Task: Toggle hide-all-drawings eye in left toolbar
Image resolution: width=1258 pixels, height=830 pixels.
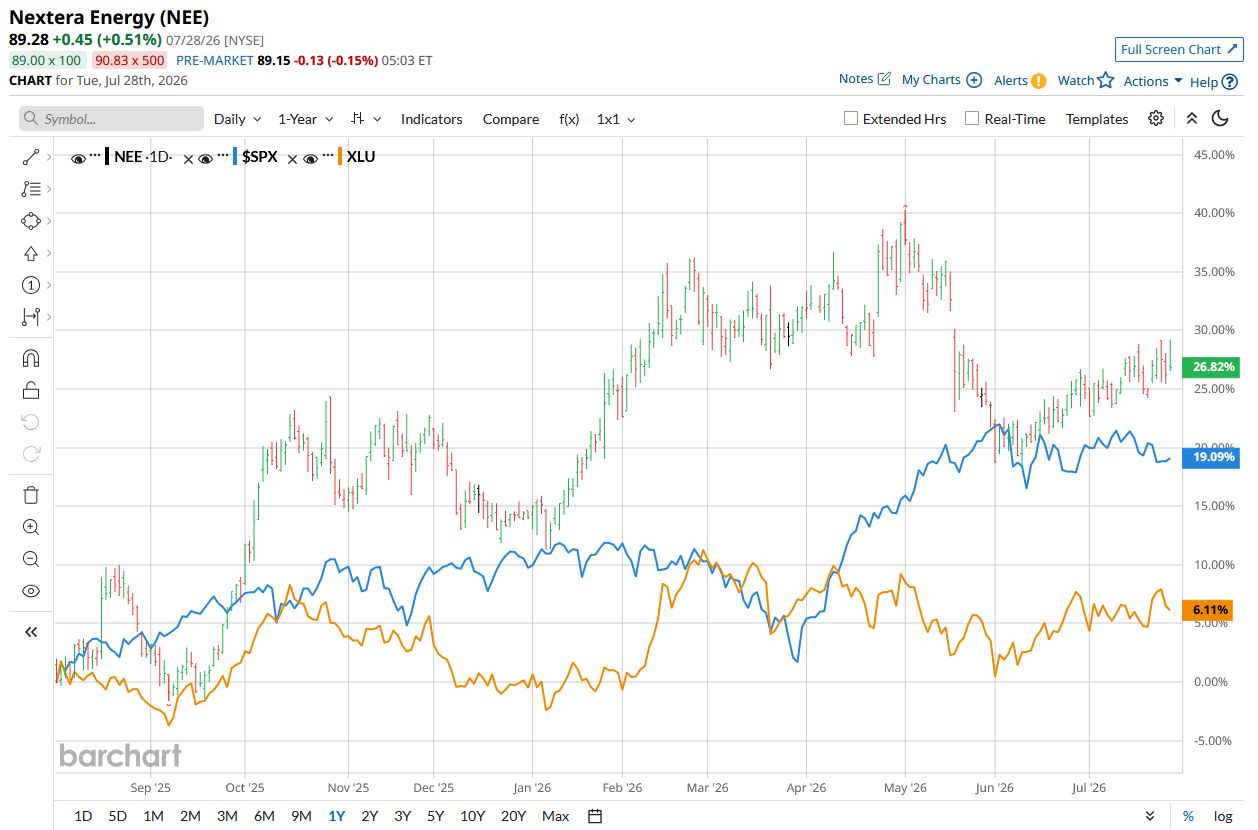Action: tap(31, 591)
